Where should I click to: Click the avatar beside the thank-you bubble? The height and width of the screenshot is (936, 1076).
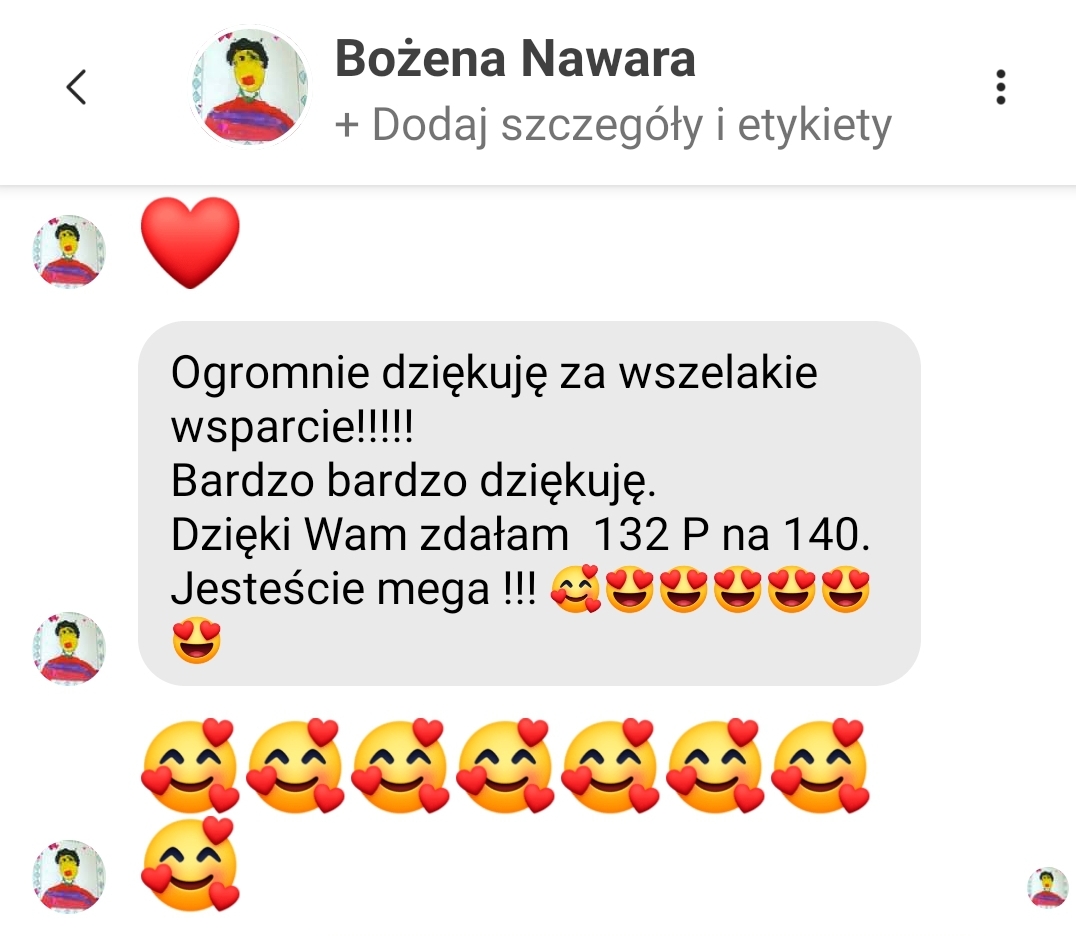point(69,648)
